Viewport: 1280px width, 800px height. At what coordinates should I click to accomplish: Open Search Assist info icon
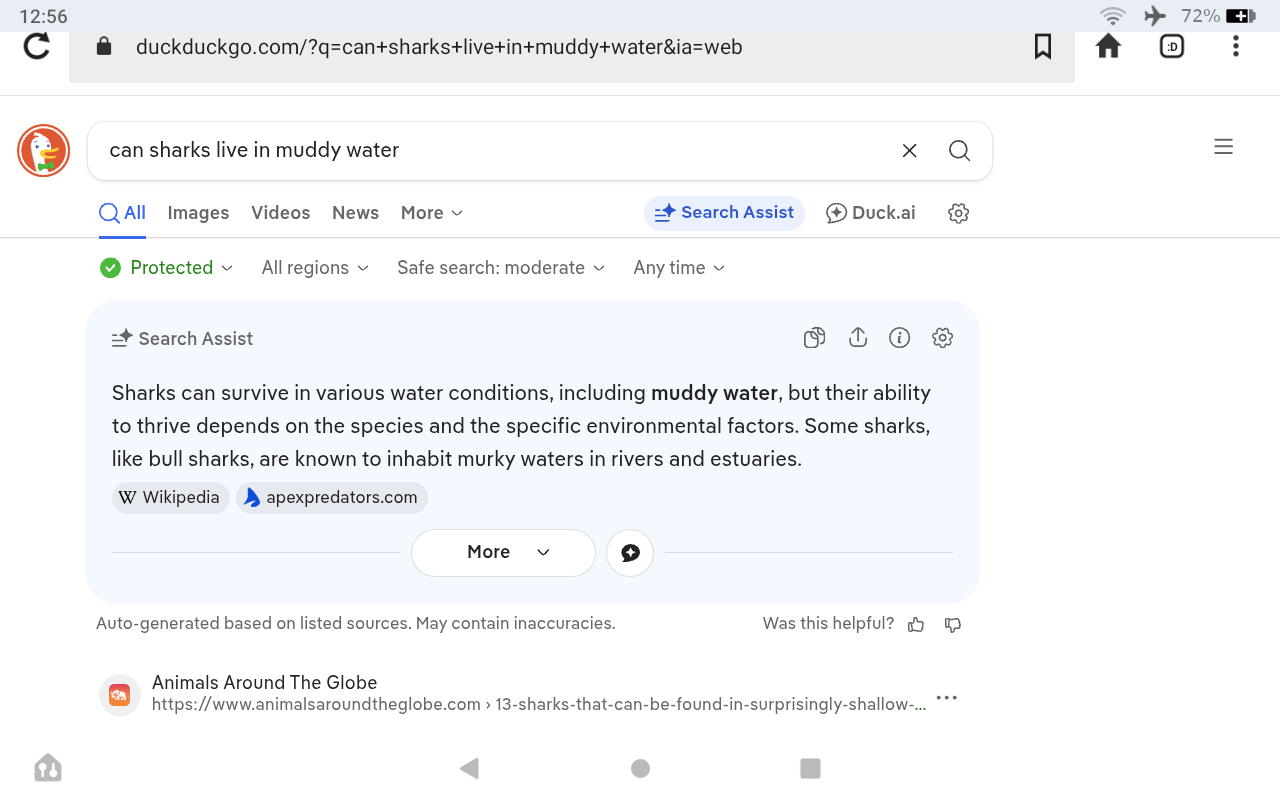(x=900, y=338)
